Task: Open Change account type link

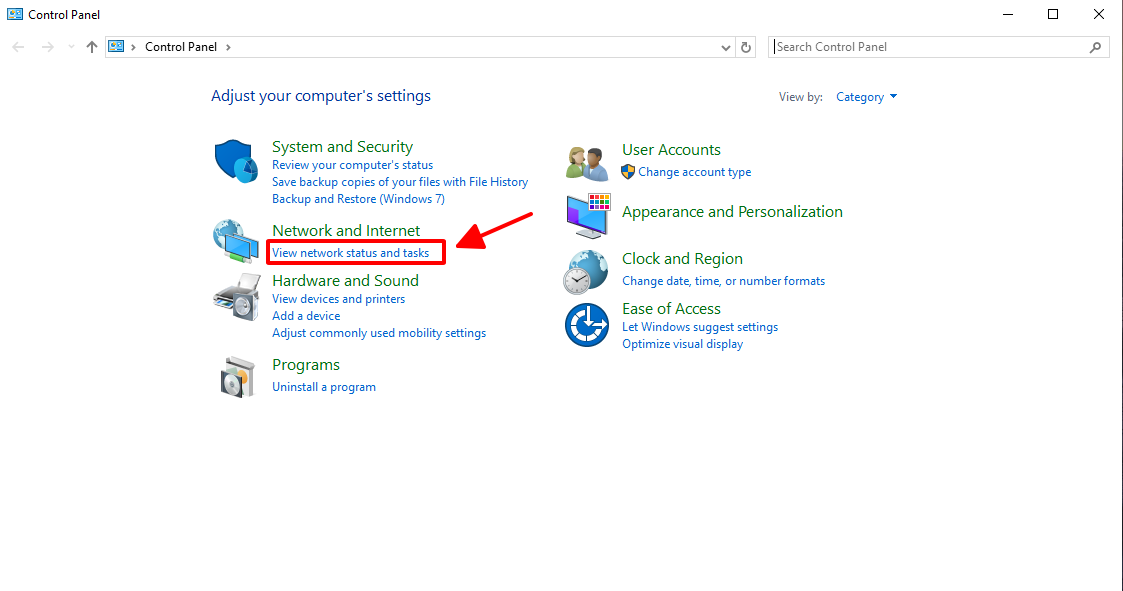Action: click(x=694, y=172)
